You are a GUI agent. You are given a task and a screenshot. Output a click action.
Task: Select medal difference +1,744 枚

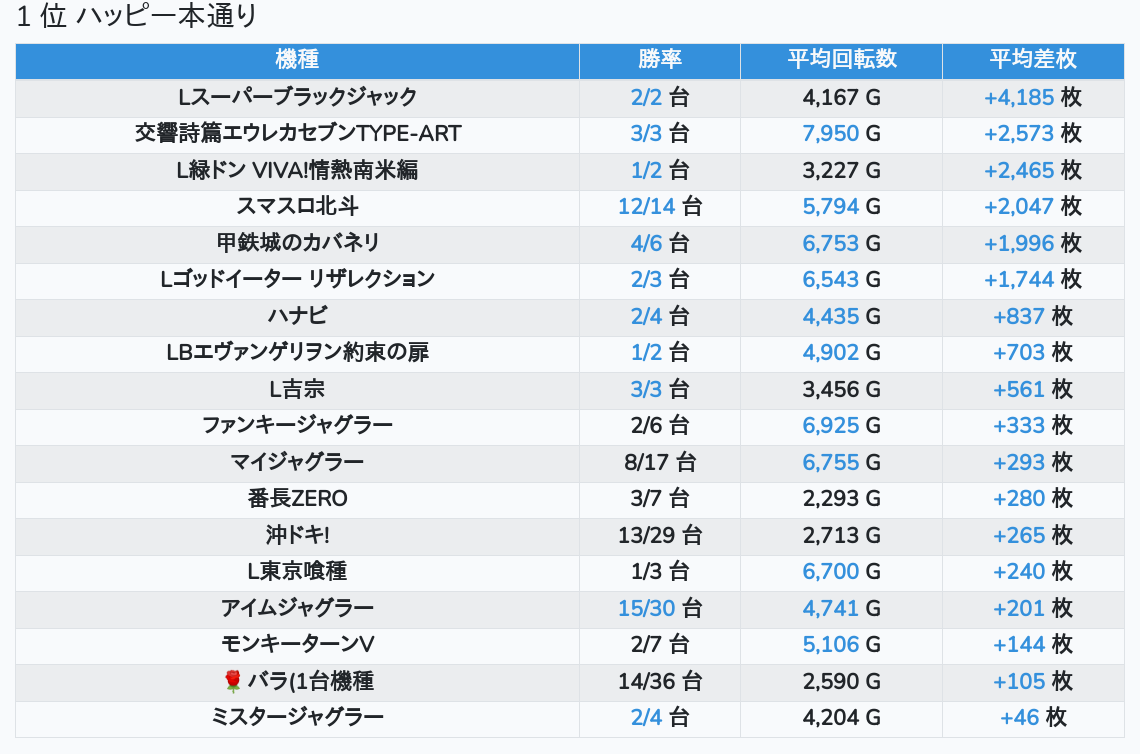click(1033, 279)
